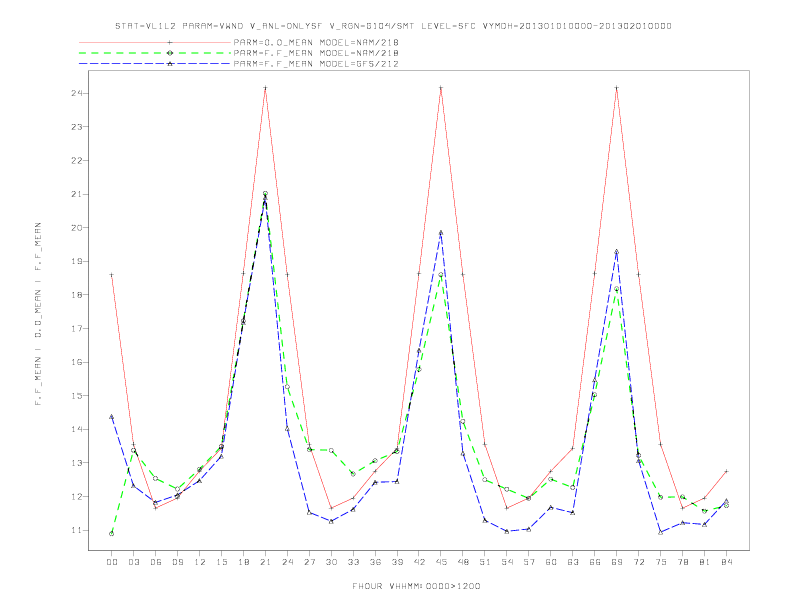Screen dimensions: 792x612
Task: Click green circle data point at hour 00
Action: click(x=112, y=534)
